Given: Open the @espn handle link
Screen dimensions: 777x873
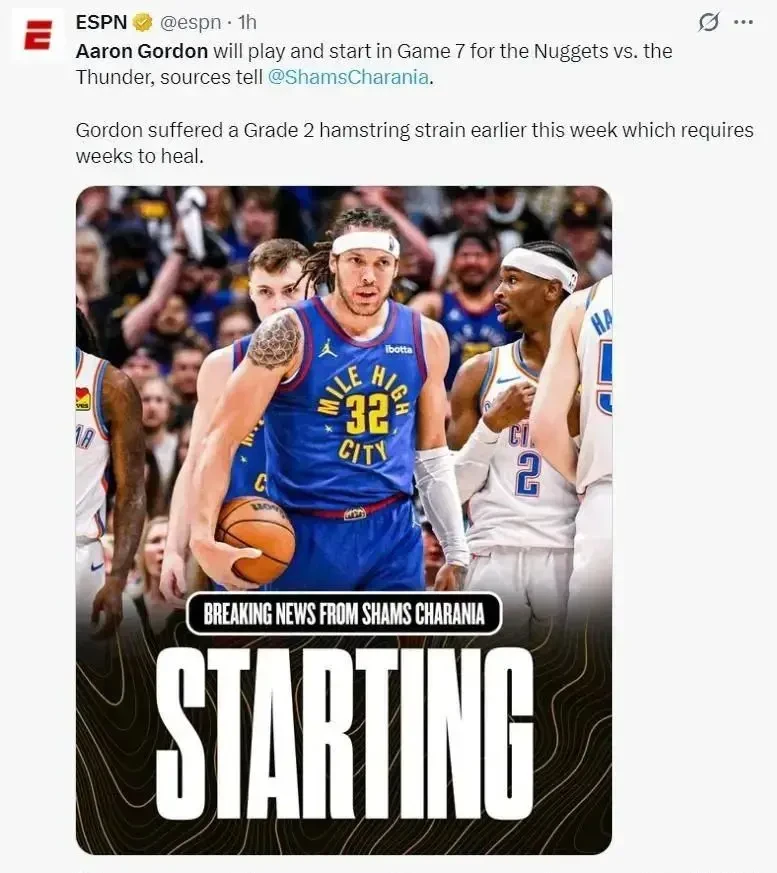Looking at the screenshot, I should coord(190,23).
